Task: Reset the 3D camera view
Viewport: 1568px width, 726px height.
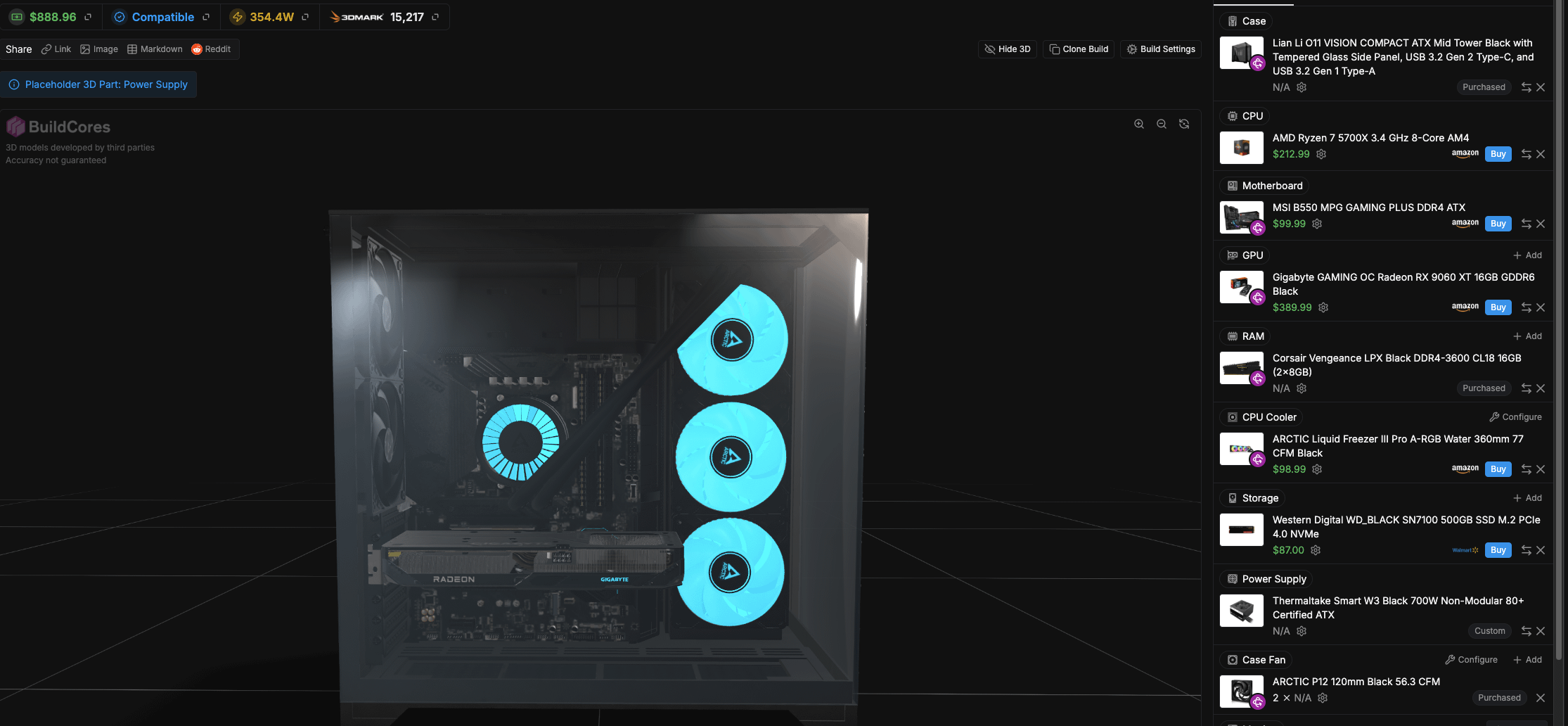Action: (1184, 124)
